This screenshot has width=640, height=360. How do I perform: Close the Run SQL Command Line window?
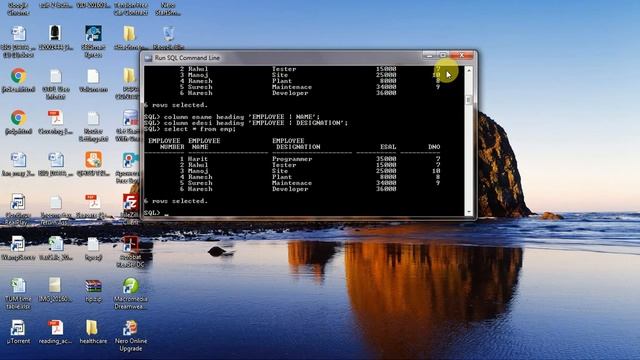tap(462, 55)
